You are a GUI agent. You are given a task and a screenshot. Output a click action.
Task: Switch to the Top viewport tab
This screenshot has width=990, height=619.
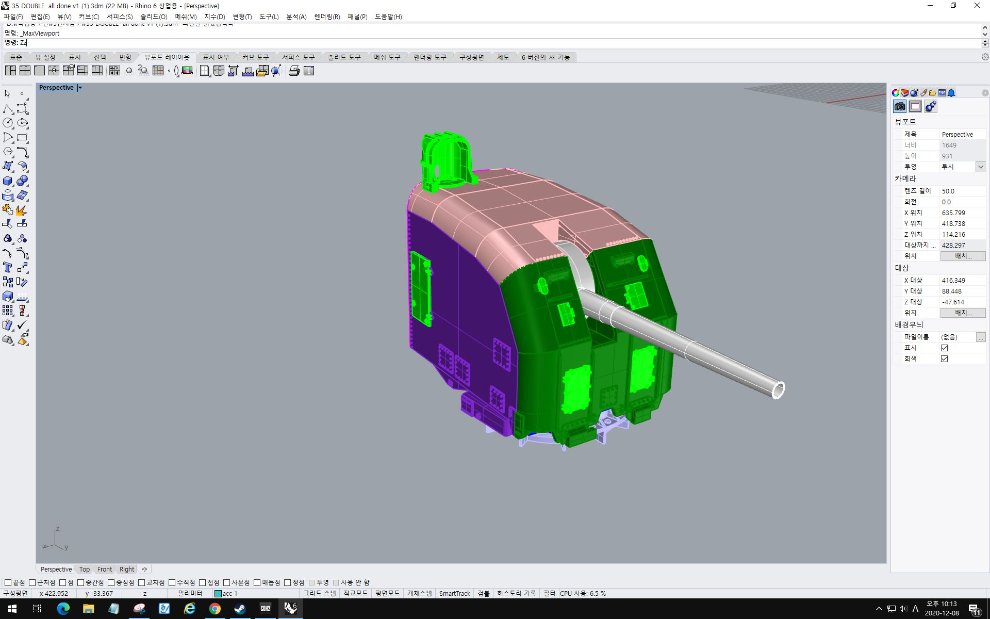(85, 569)
